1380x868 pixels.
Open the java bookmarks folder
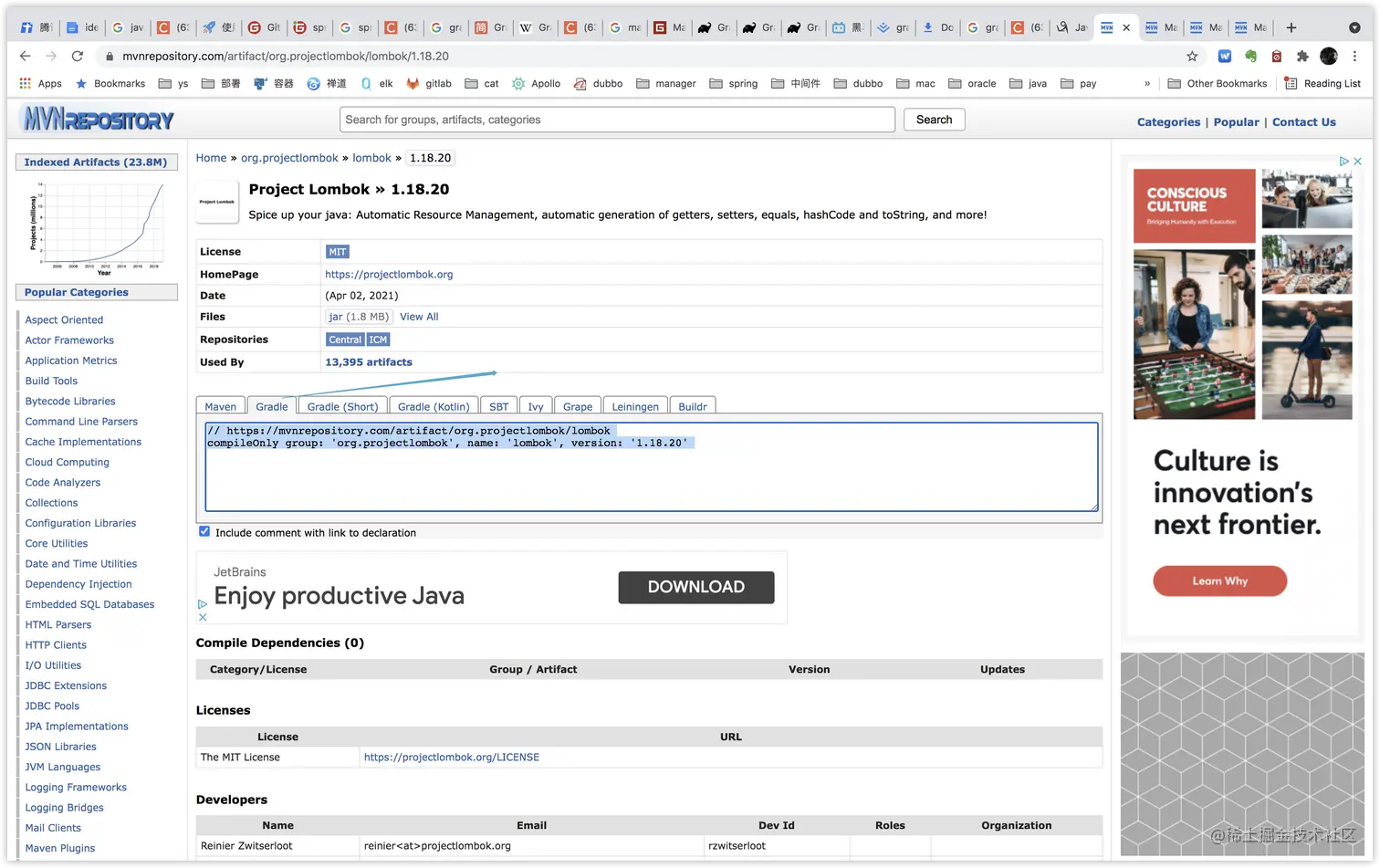pos(1028,83)
